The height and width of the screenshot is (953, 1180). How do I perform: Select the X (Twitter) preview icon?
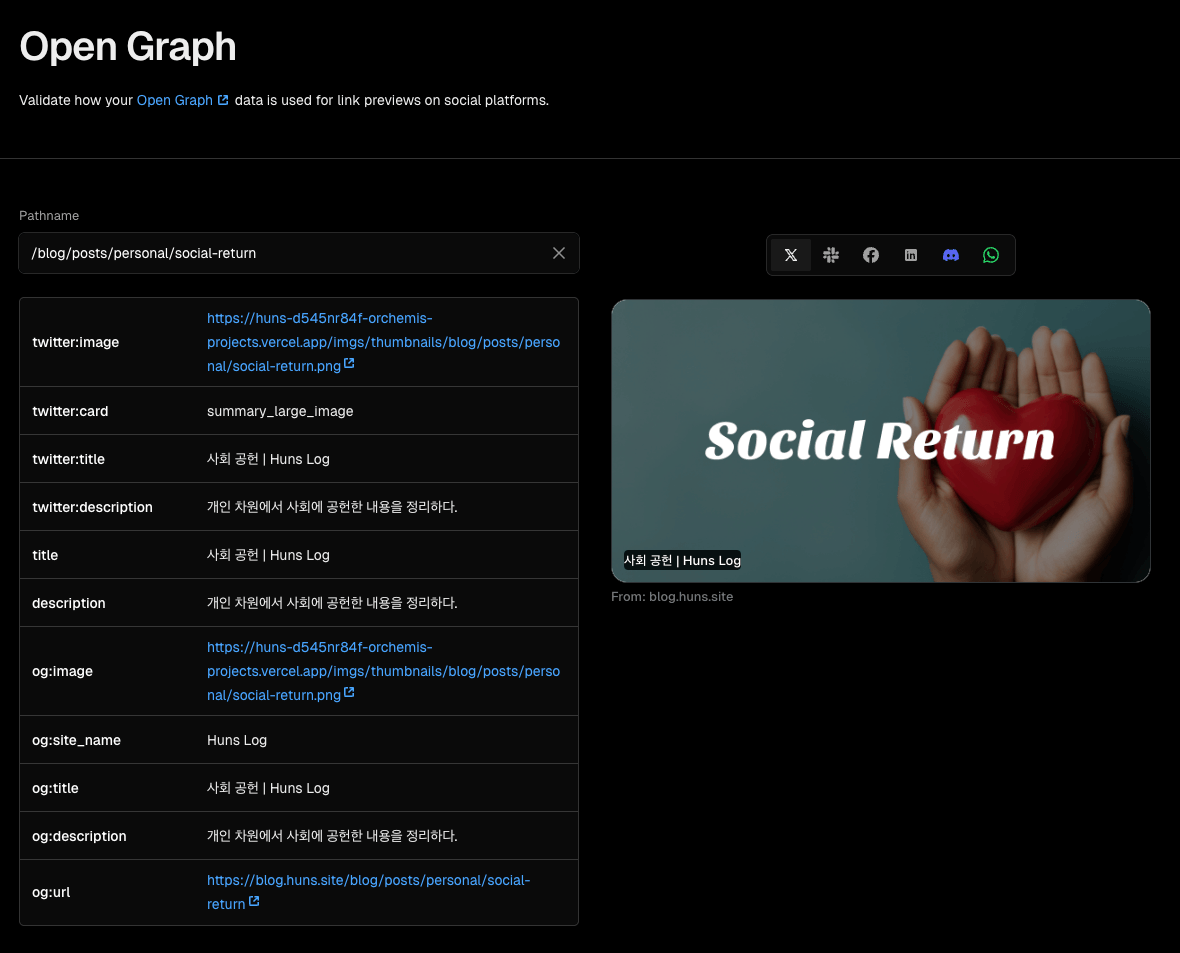pyautogui.click(x=791, y=255)
